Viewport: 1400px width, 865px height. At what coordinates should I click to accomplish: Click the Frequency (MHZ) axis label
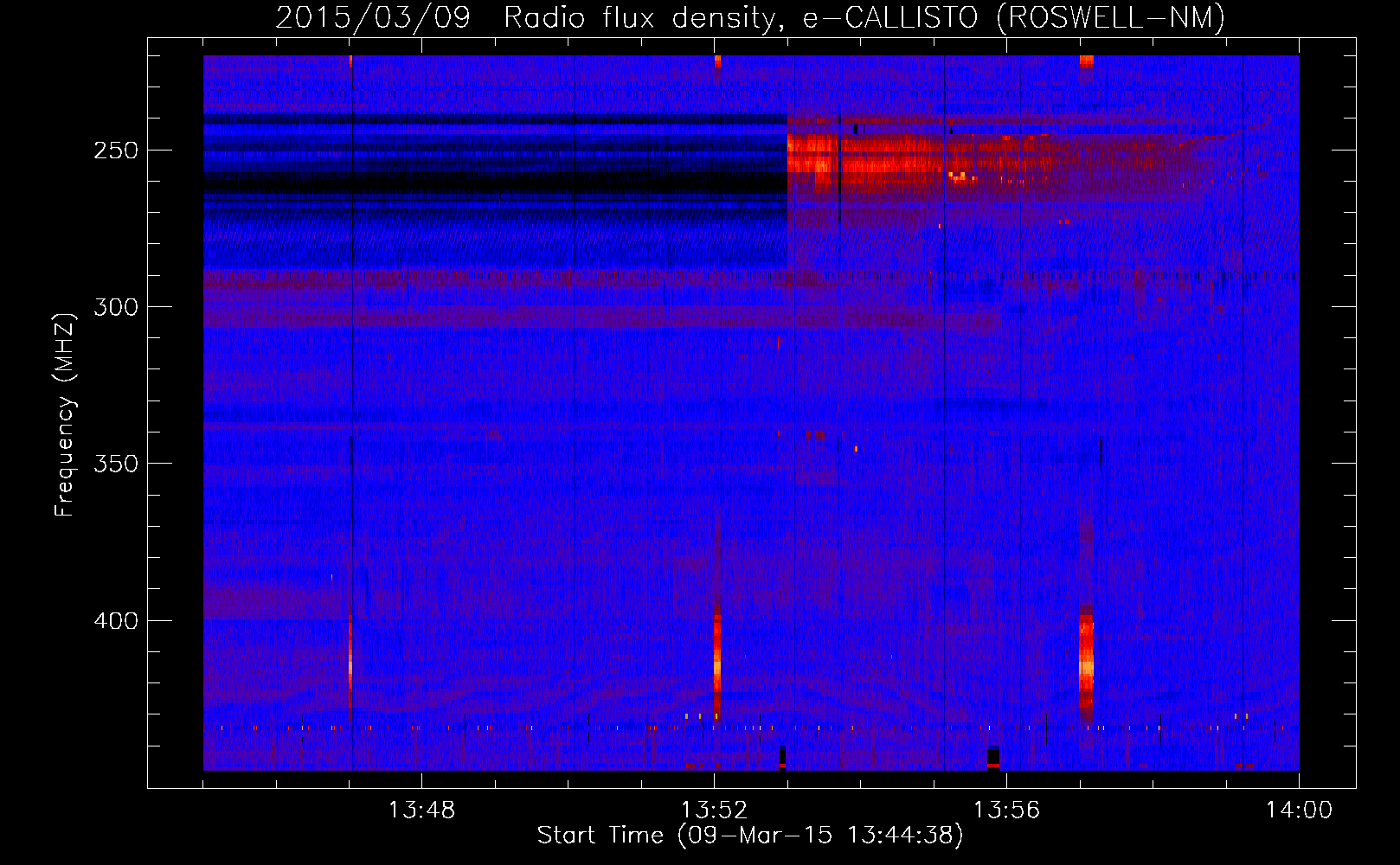[65, 414]
